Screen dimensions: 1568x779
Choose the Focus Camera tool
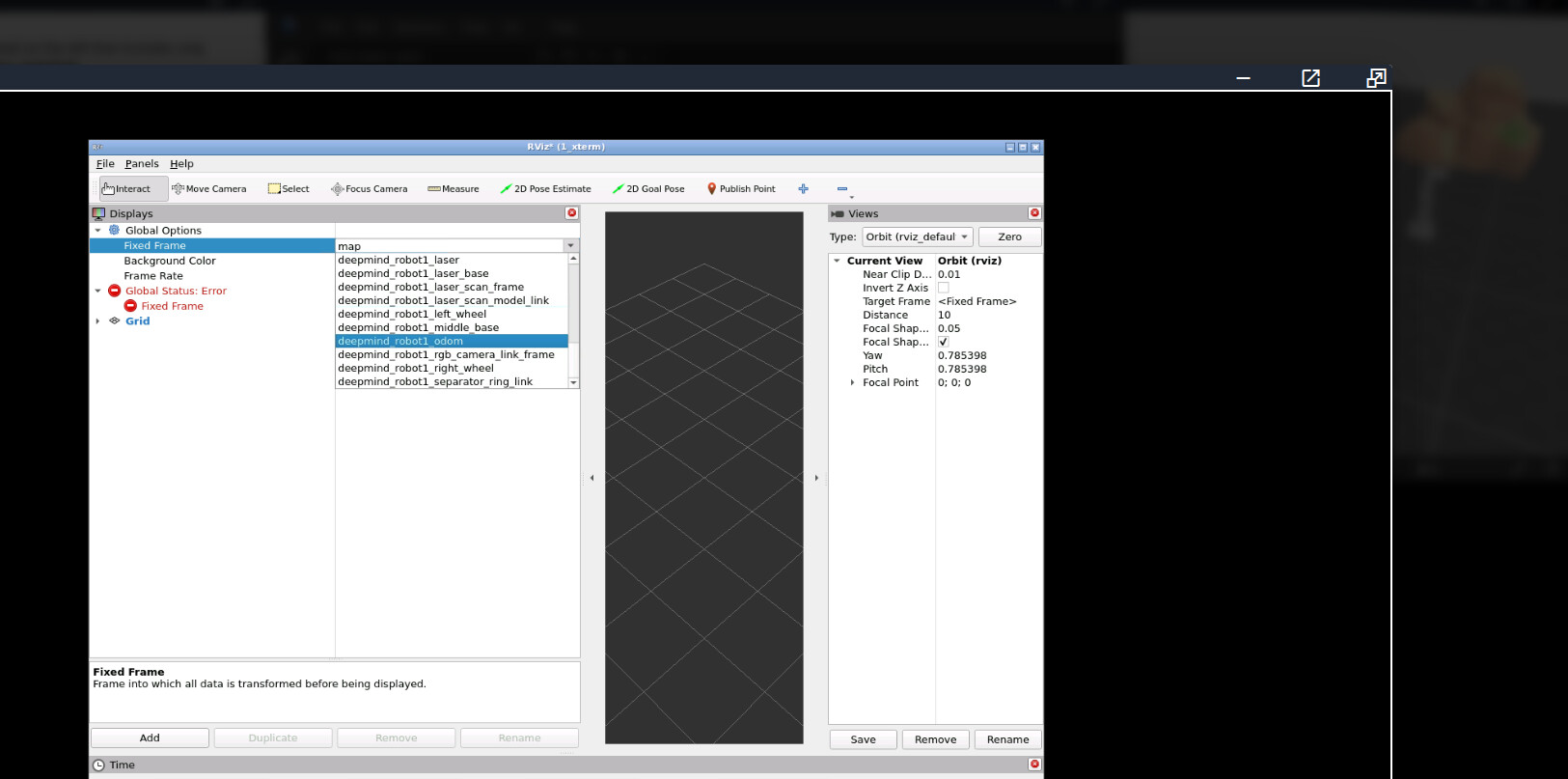click(370, 189)
